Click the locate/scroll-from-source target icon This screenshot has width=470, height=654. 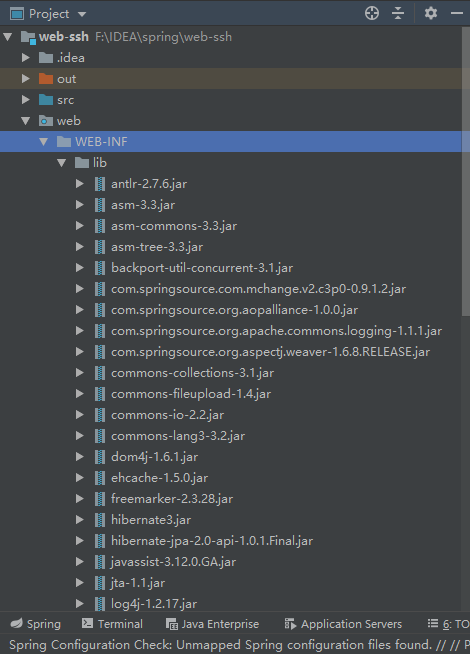click(372, 13)
